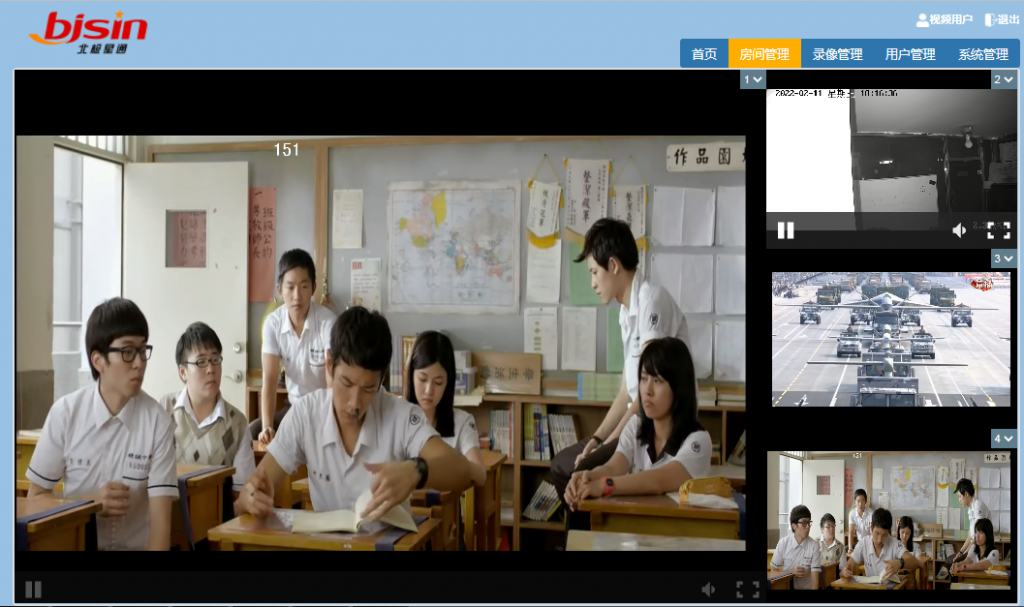The height and width of the screenshot is (607, 1024).
Task: Open the 系统管理 tab
Action: point(983,54)
